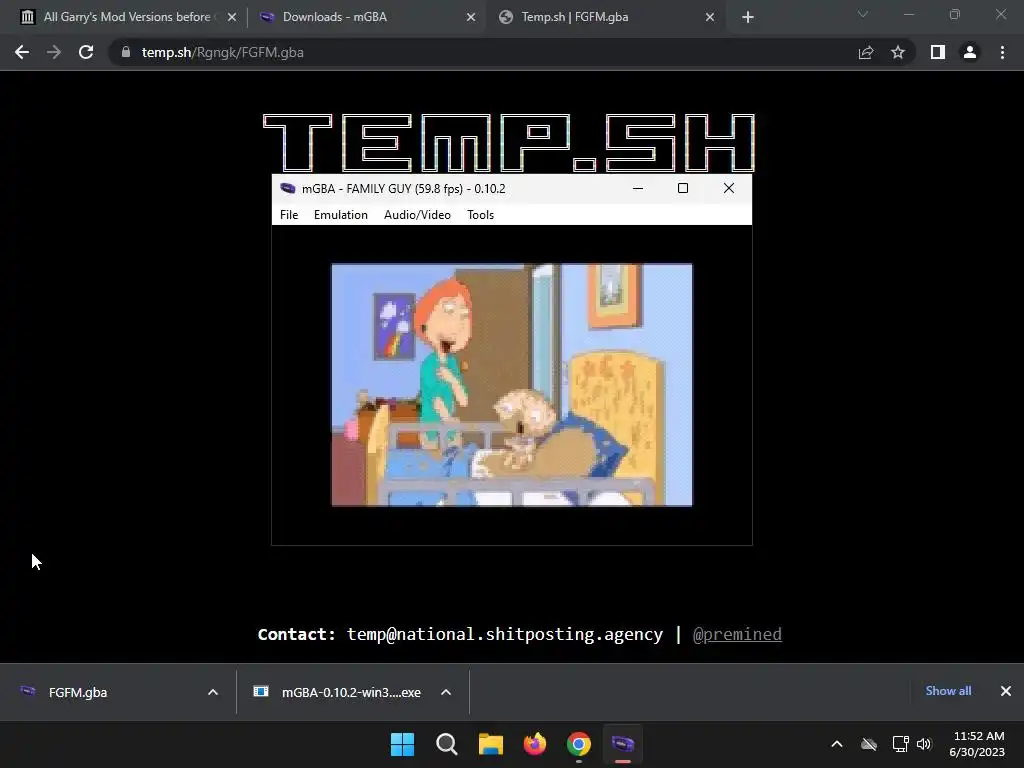Maximize the mGBA window
This screenshot has height=768, width=1024.
tap(682, 188)
